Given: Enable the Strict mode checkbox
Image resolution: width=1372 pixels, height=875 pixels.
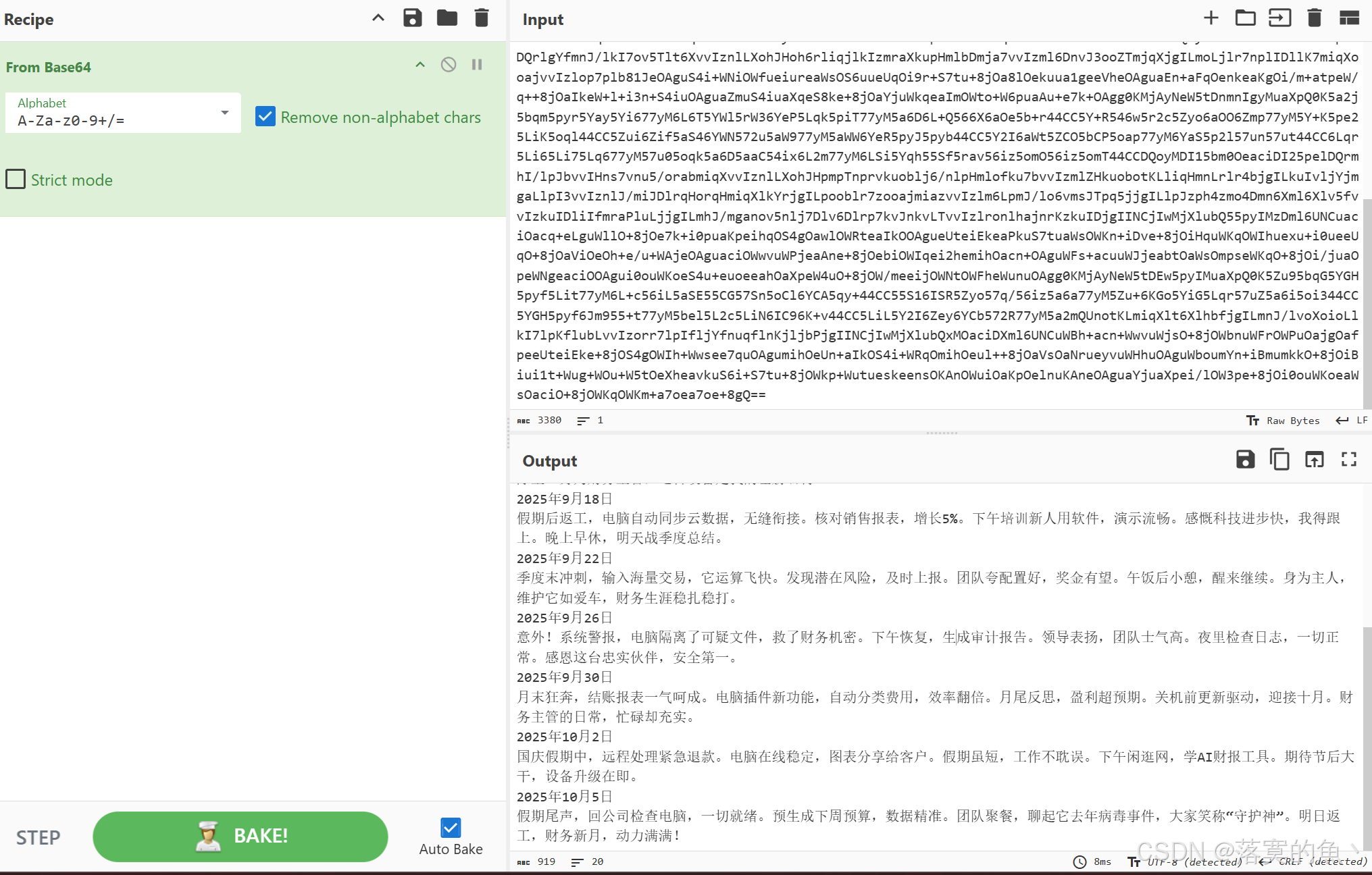Looking at the screenshot, I should coord(16,180).
